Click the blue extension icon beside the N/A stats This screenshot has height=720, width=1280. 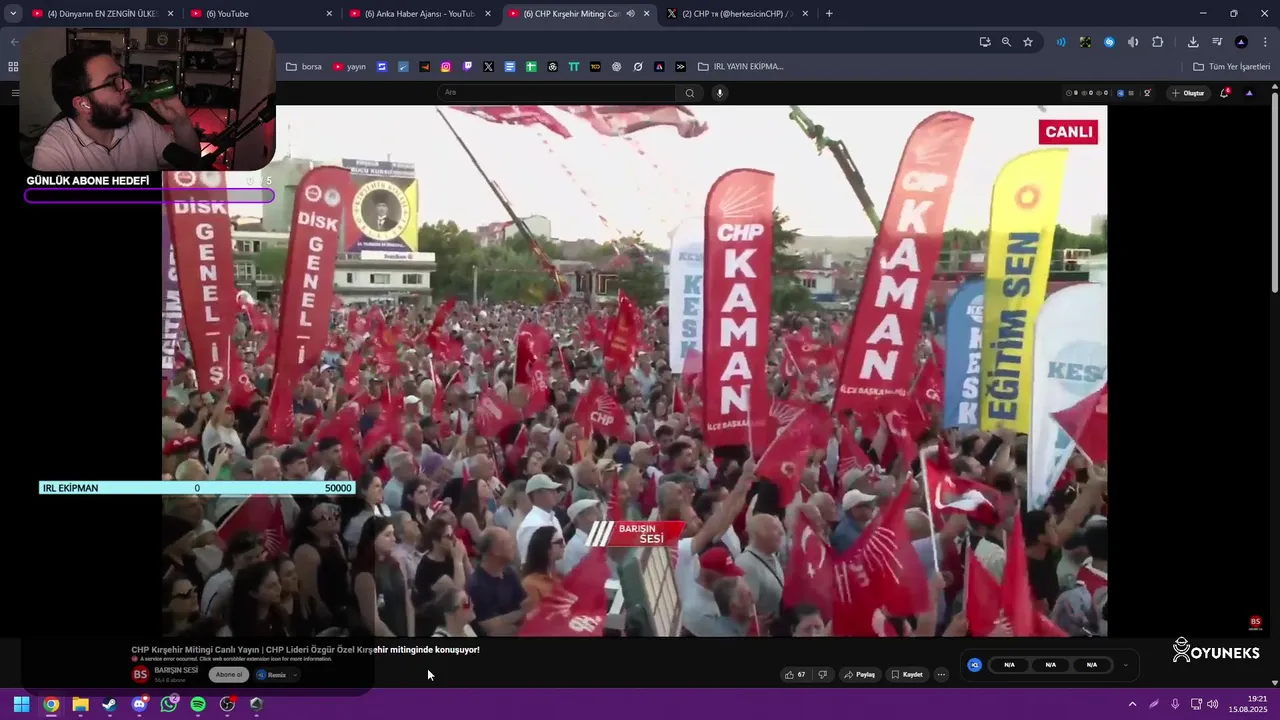[x=975, y=665]
